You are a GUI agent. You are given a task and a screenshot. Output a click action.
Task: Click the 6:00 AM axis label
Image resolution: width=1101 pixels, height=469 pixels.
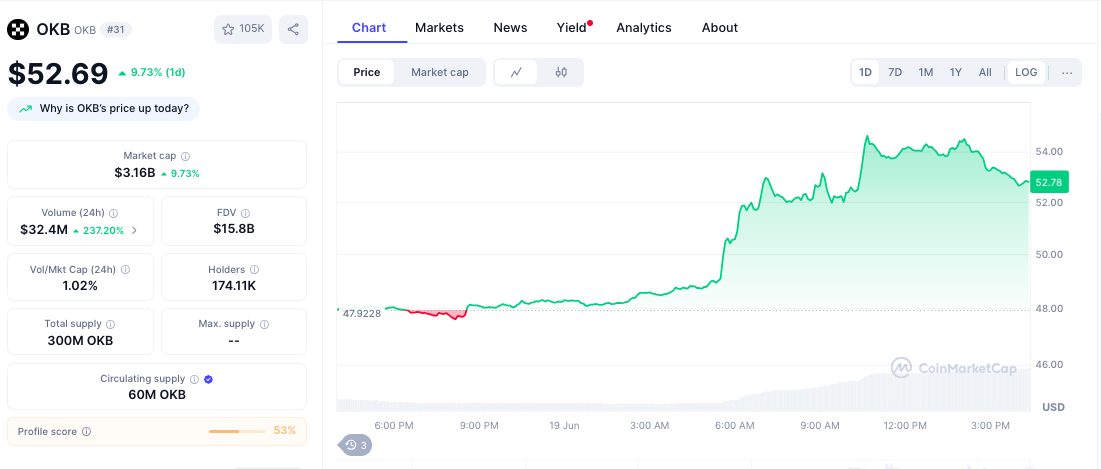[734, 425]
